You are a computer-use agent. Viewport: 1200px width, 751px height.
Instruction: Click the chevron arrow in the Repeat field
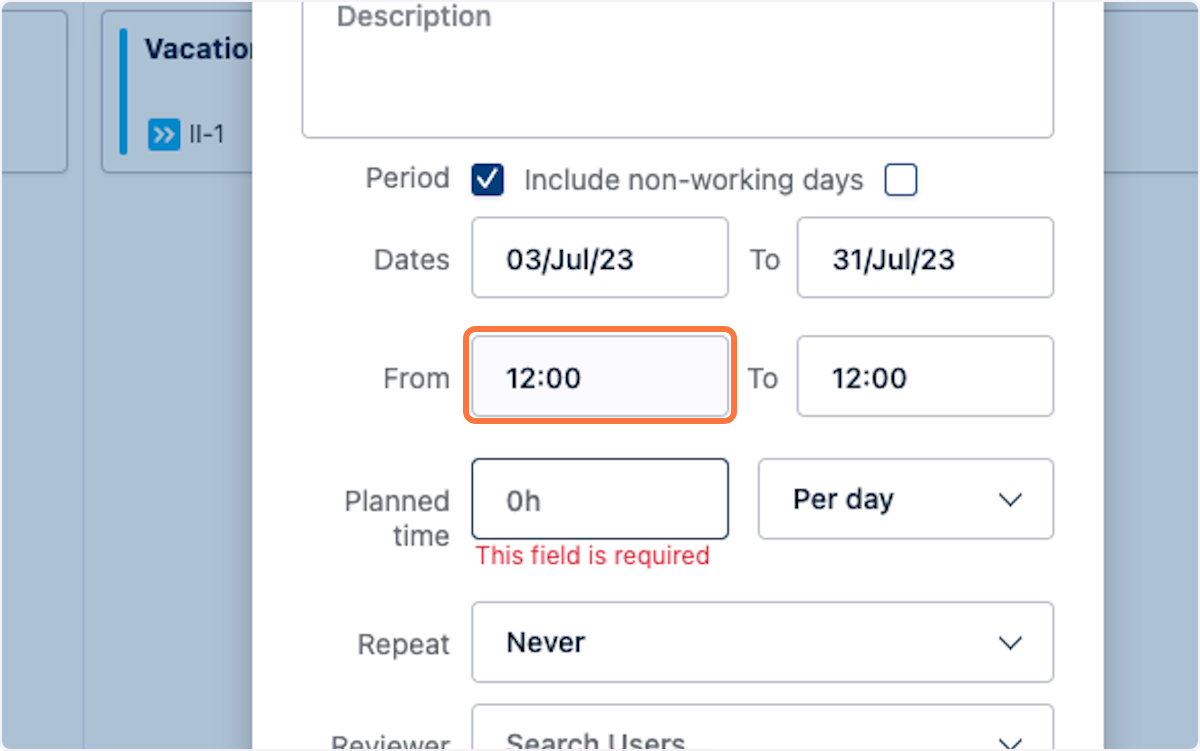pyautogui.click(x=1011, y=642)
